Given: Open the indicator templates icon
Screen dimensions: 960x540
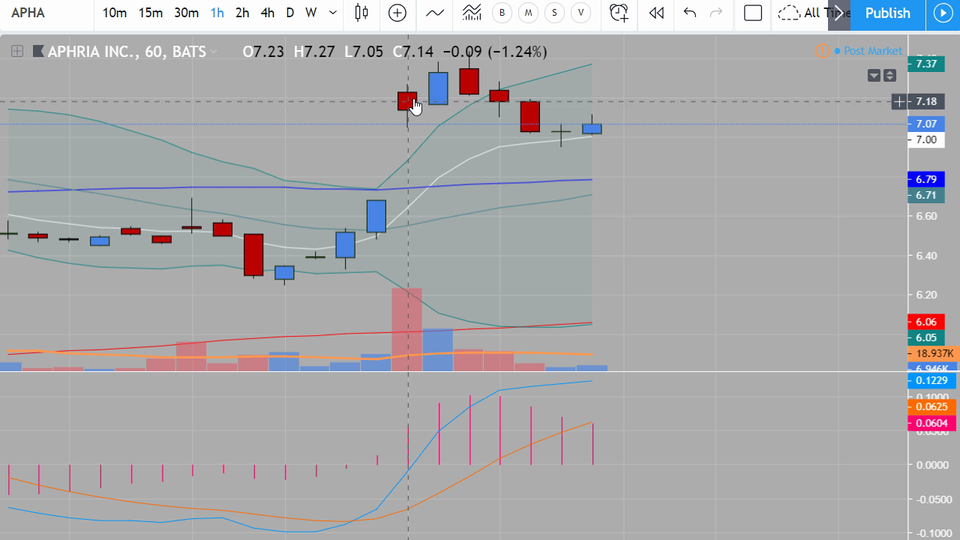Looking at the screenshot, I should click(x=471, y=13).
